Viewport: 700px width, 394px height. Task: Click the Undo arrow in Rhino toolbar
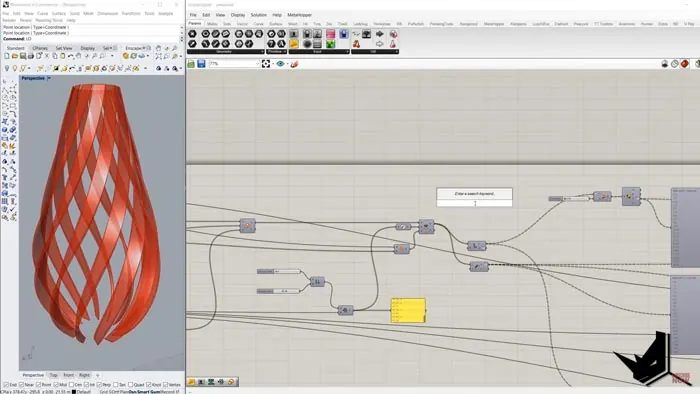click(71, 56)
